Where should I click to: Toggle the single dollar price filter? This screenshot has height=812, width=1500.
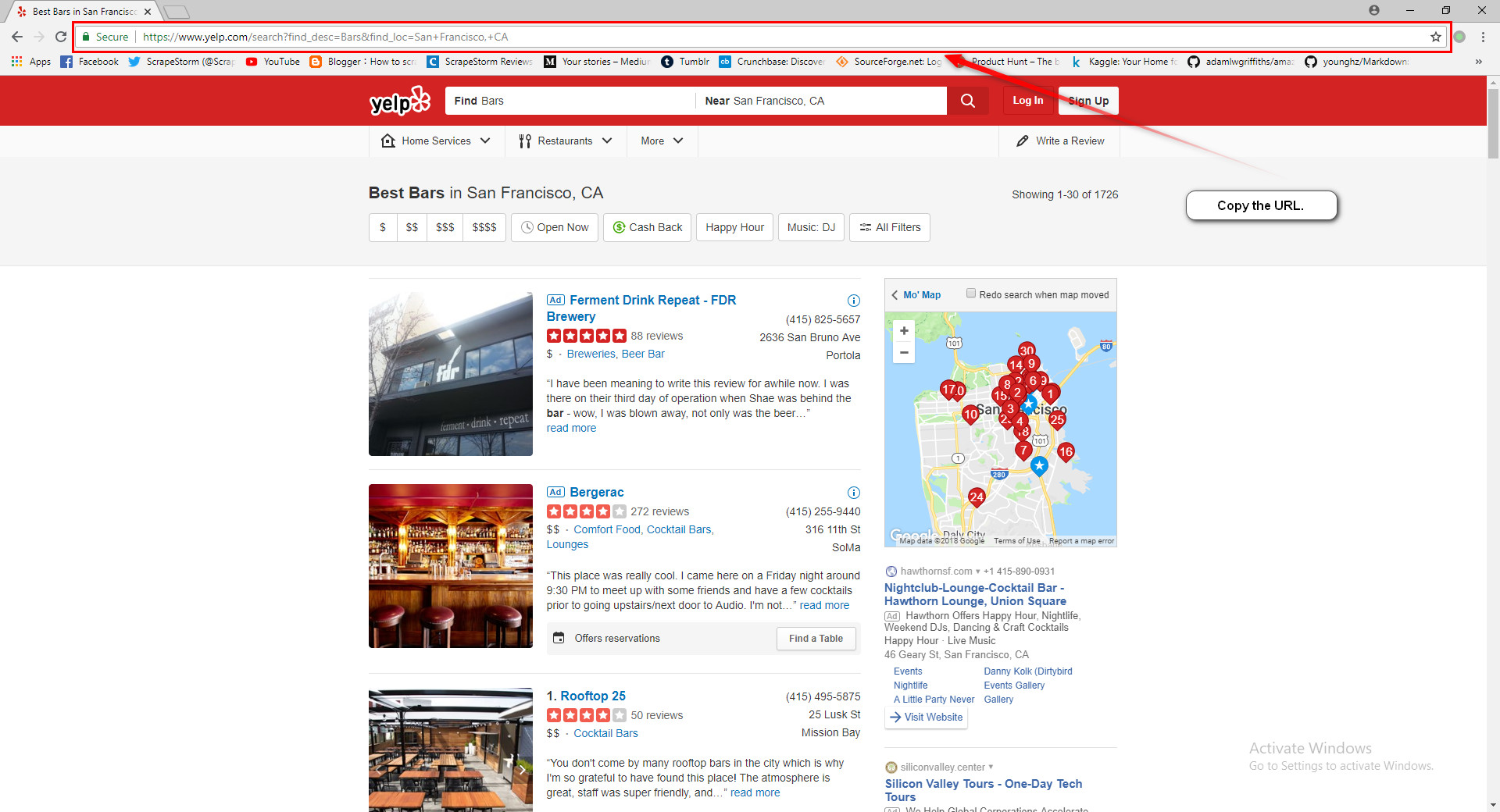point(383,227)
